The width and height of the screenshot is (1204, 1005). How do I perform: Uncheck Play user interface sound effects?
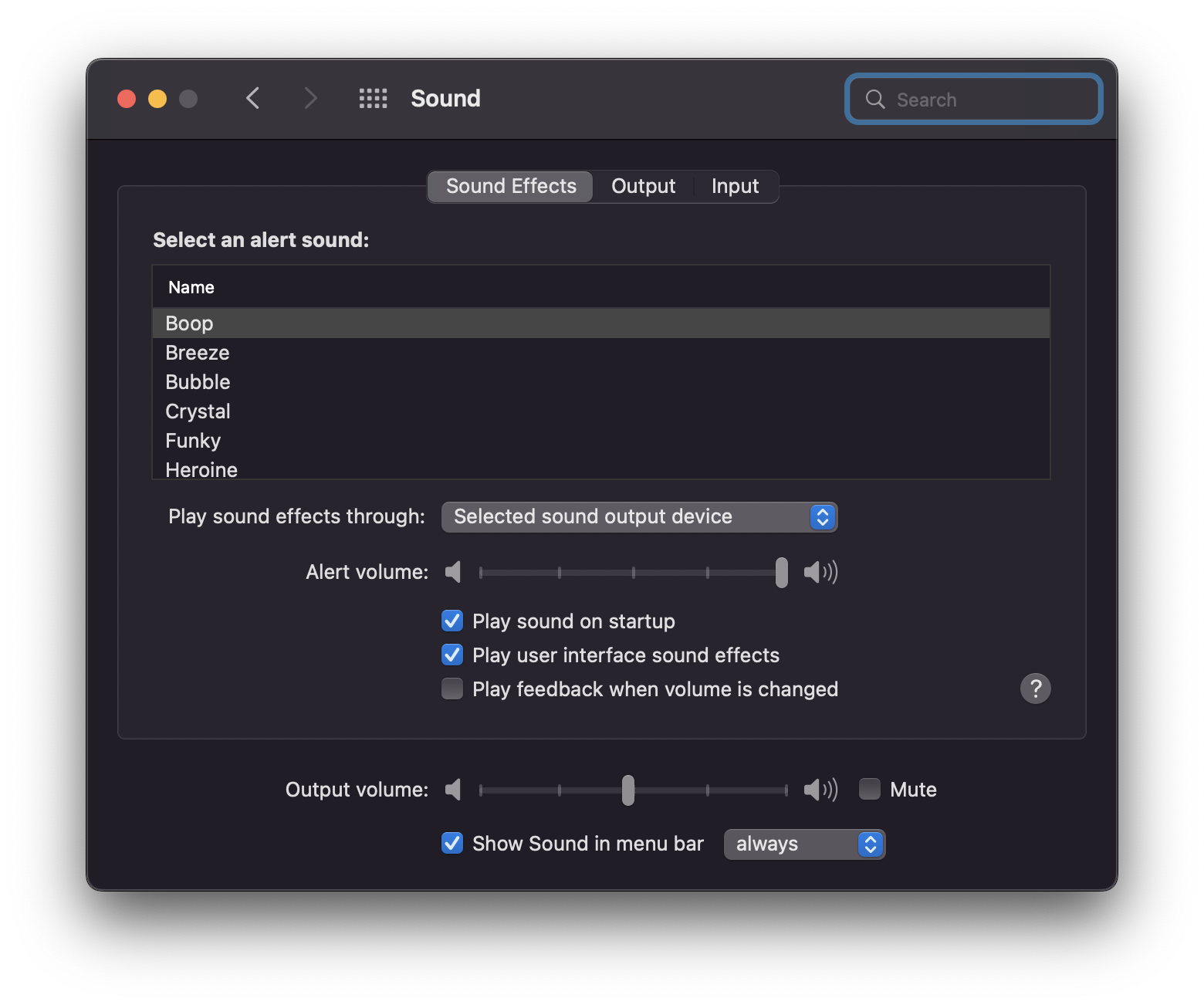[452, 655]
